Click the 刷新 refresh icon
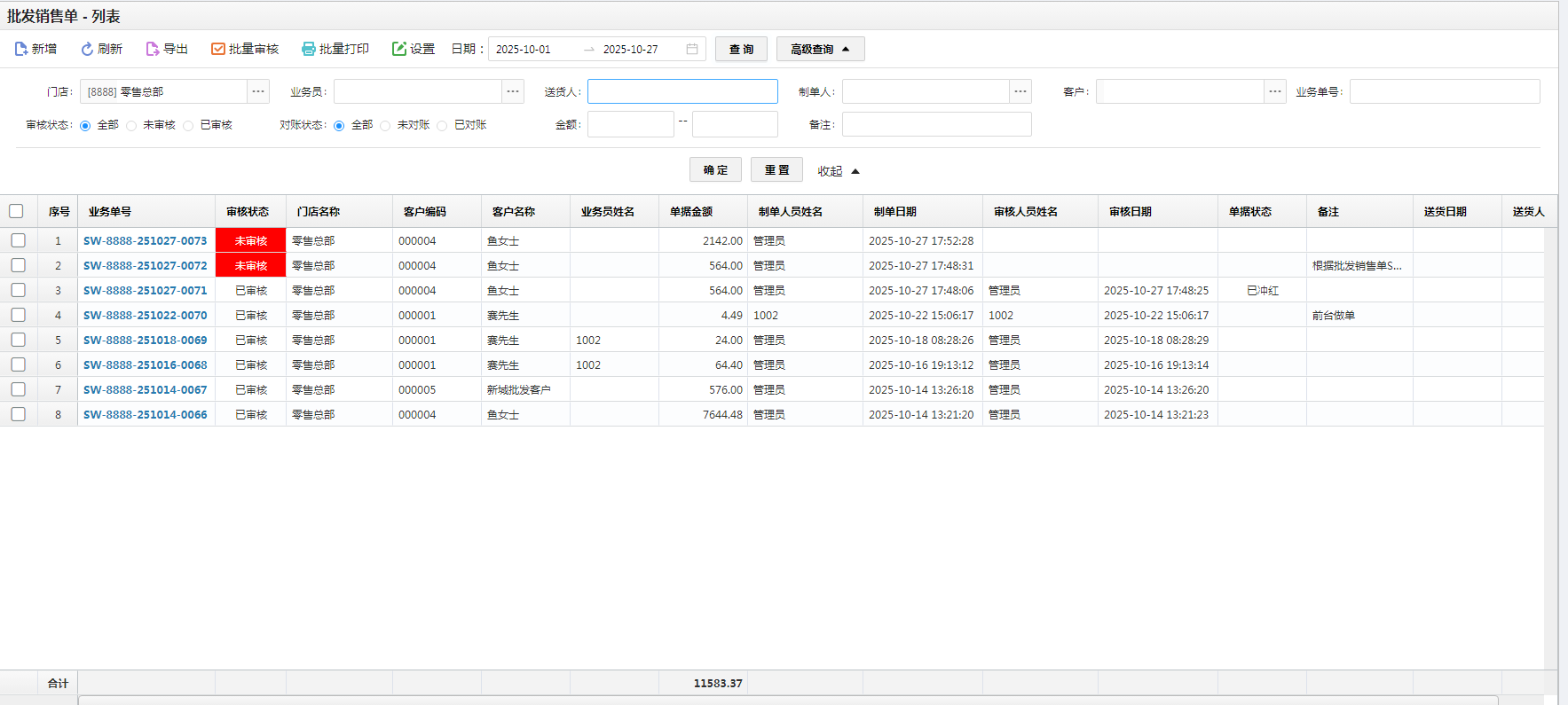This screenshot has height=705, width=1568. pos(87,49)
